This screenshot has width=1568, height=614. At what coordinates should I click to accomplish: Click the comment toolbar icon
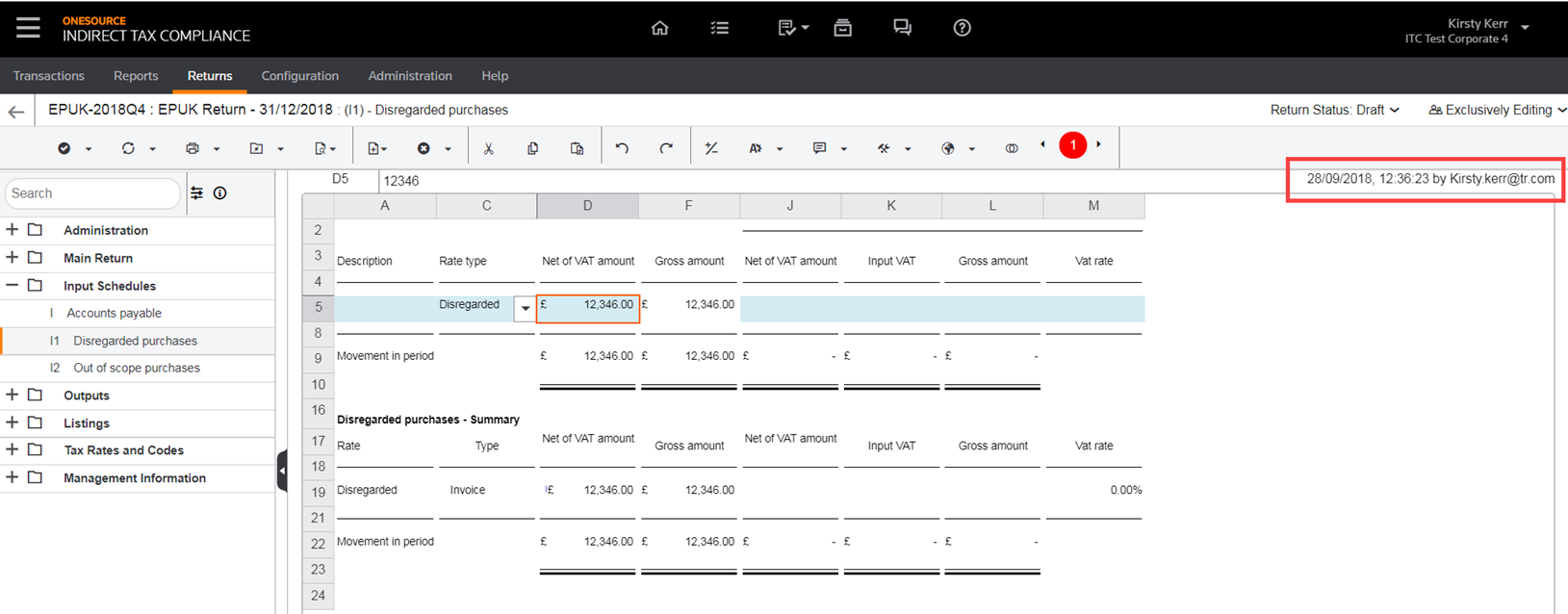[819, 148]
